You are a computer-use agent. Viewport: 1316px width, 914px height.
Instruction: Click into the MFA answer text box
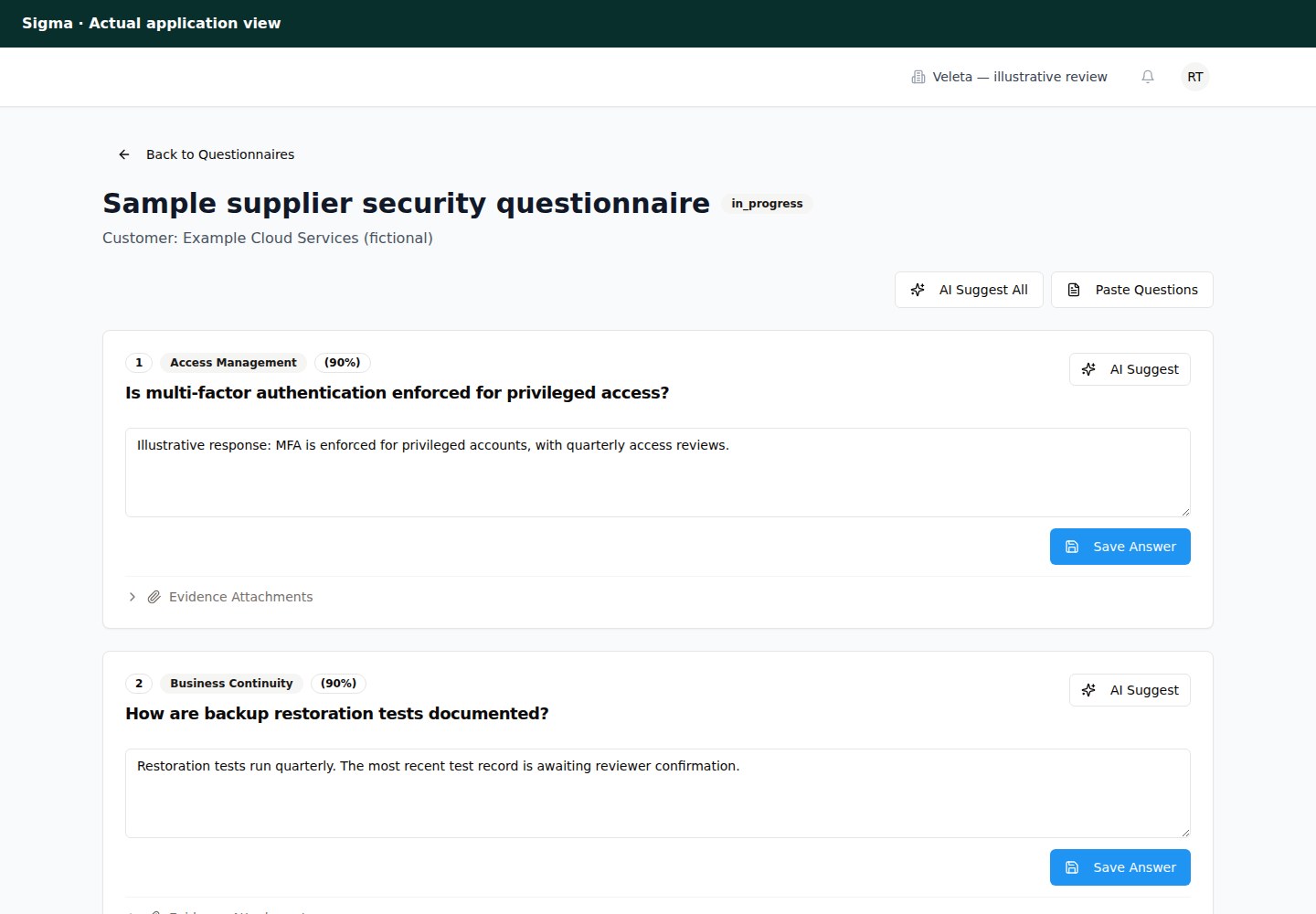(658, 473)
